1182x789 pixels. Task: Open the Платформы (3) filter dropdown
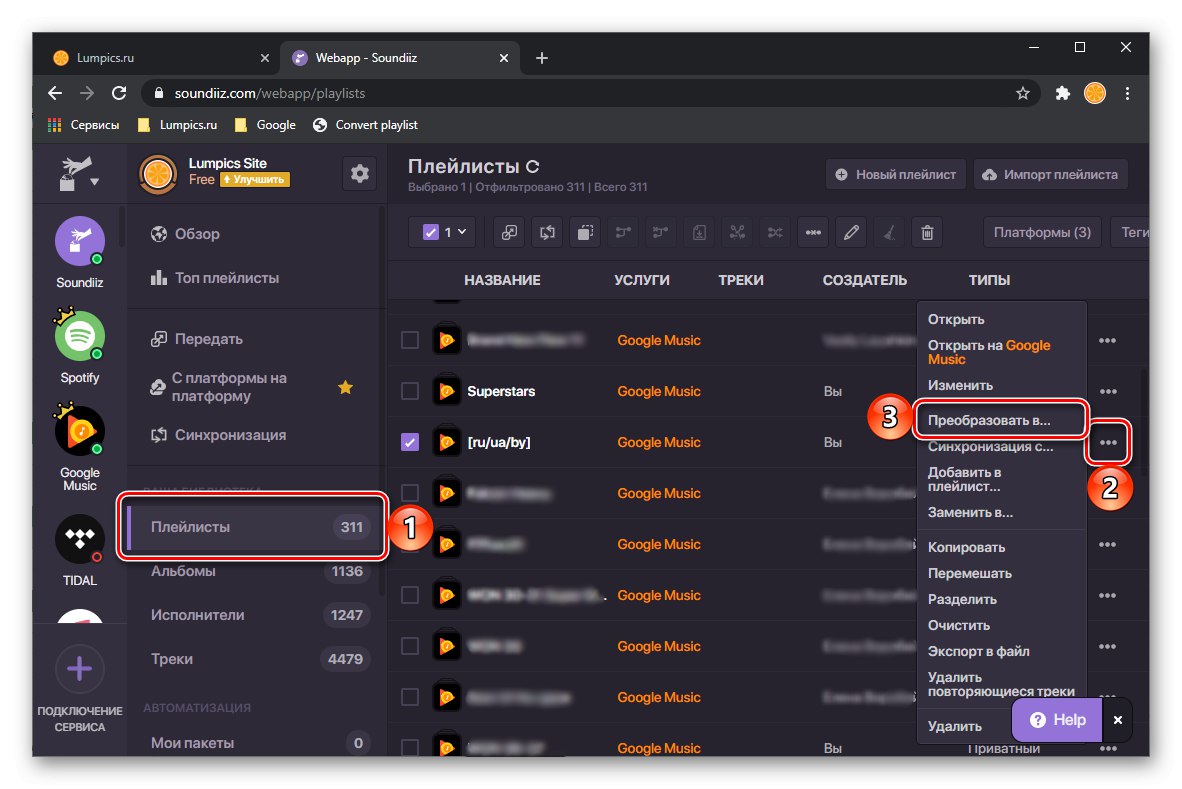click(1042, 232)
